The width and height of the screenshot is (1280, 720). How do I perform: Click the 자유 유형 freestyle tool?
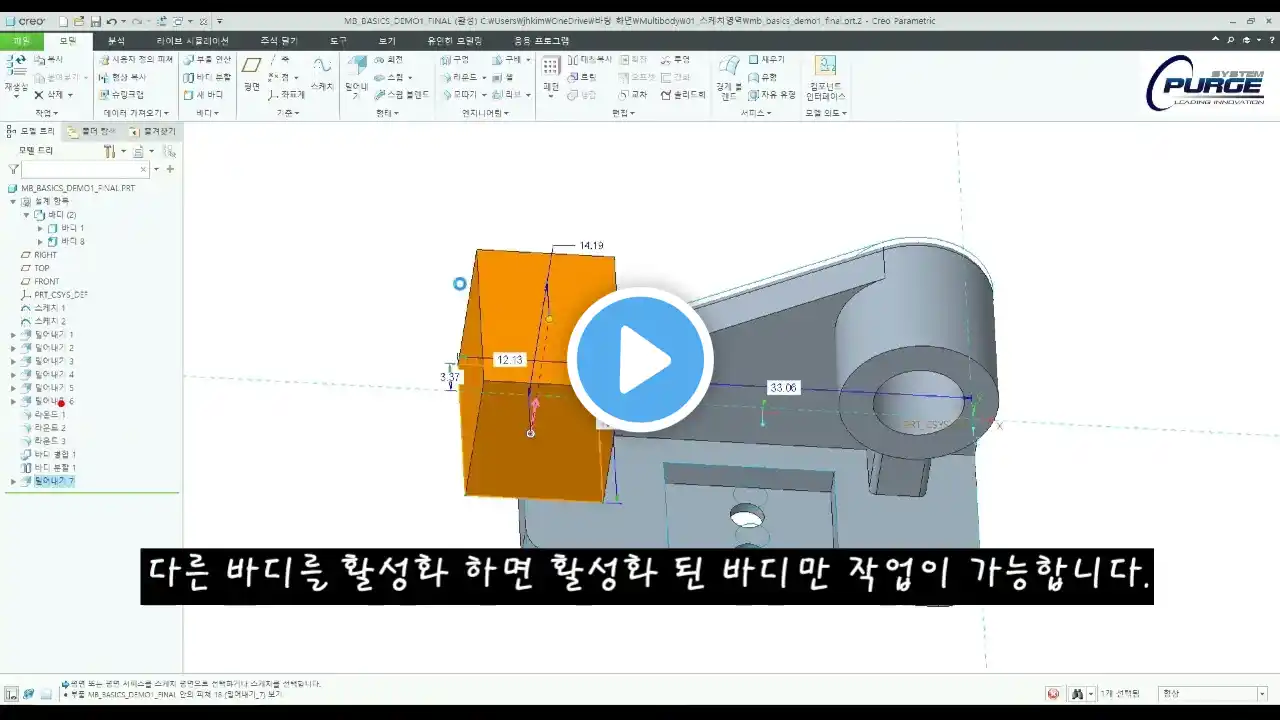point(772,94)
